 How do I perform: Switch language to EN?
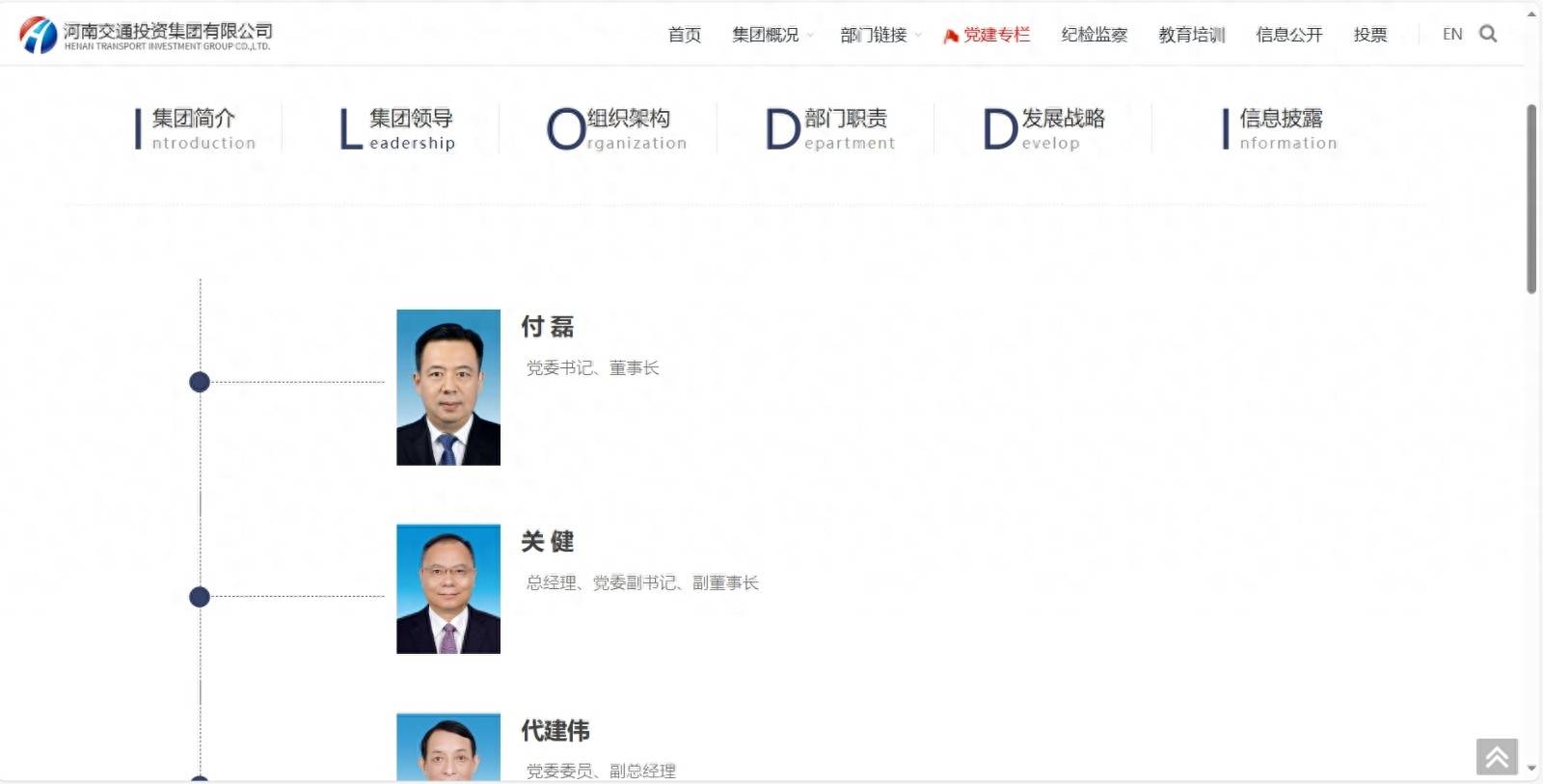(1452, 34)
